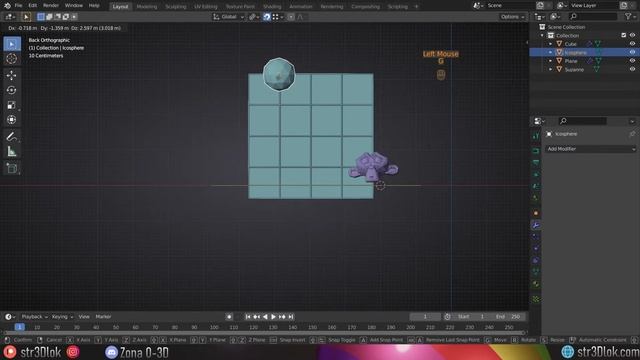640x360 pixels.
Task: Expand the Cube item in outliner
Action: 550,44
